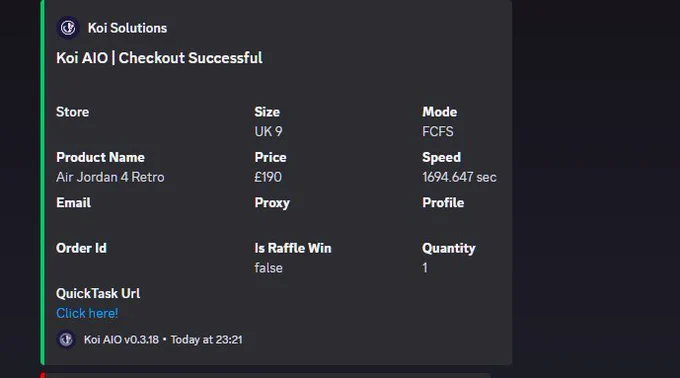Click the 'false' raffle win value
This screenshot has height=378, width=680.
tap(268, 268)
